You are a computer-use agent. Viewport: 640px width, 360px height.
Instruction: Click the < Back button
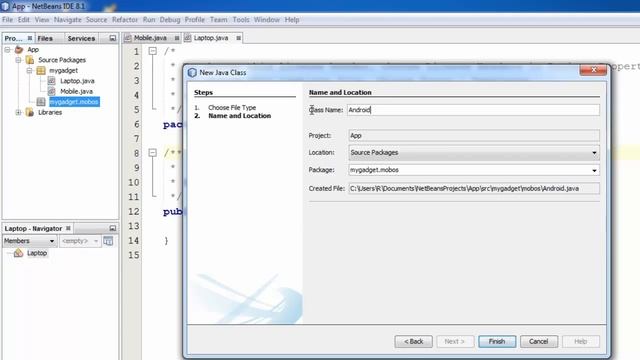click(x=413, y=341)
